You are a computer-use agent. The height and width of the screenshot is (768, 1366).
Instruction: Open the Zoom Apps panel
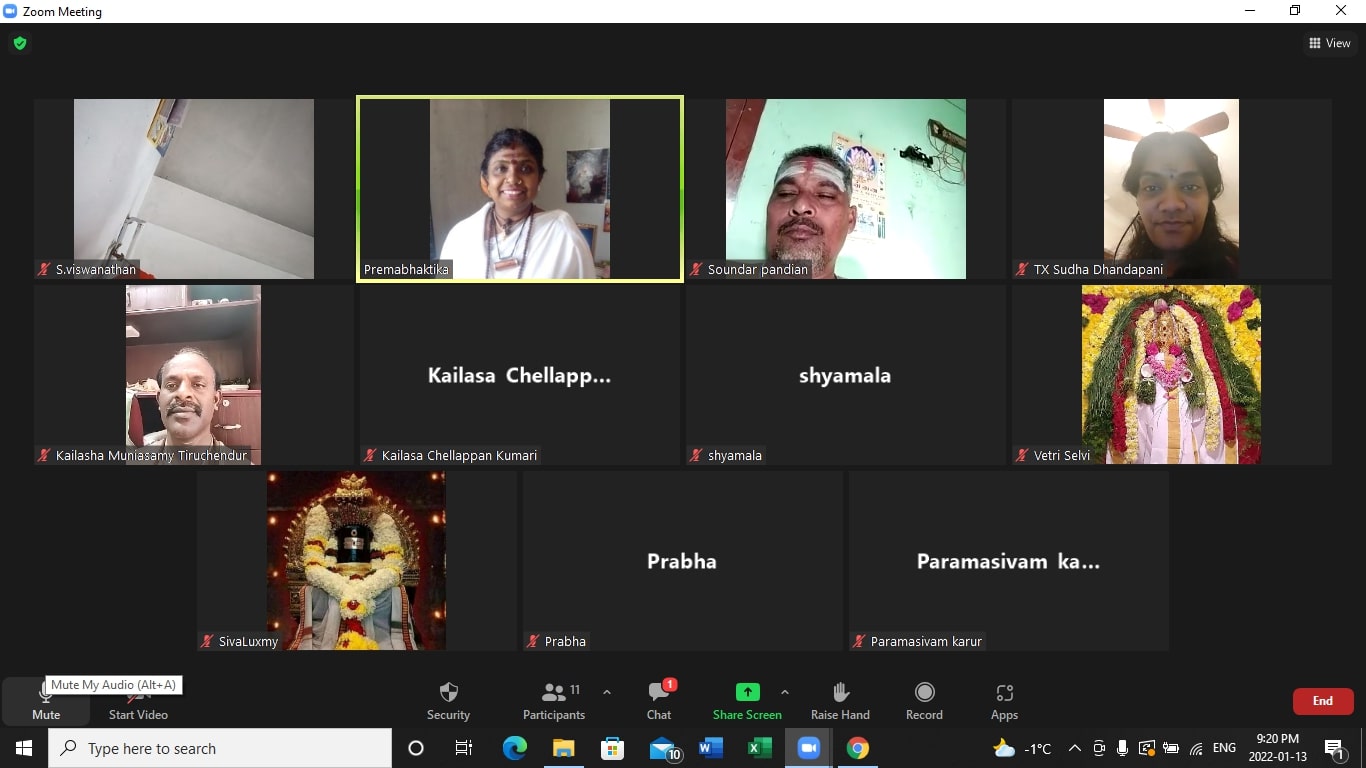1004,700
